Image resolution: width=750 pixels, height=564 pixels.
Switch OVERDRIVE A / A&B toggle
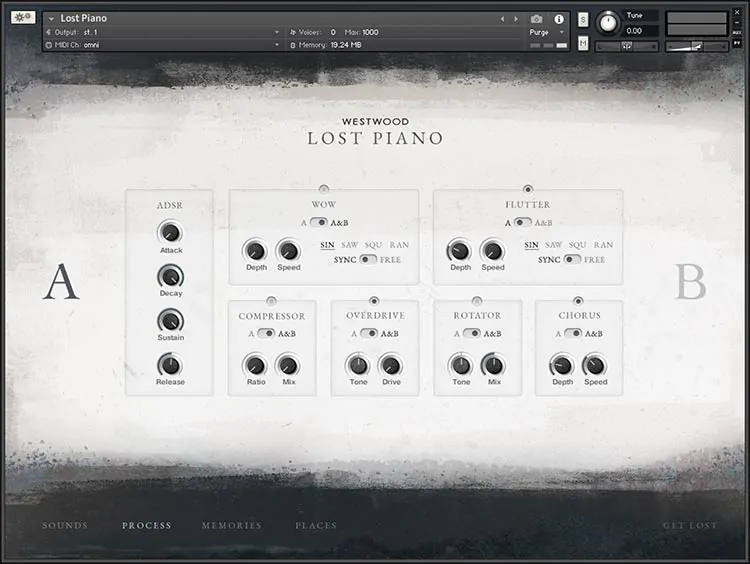point(369,333)
